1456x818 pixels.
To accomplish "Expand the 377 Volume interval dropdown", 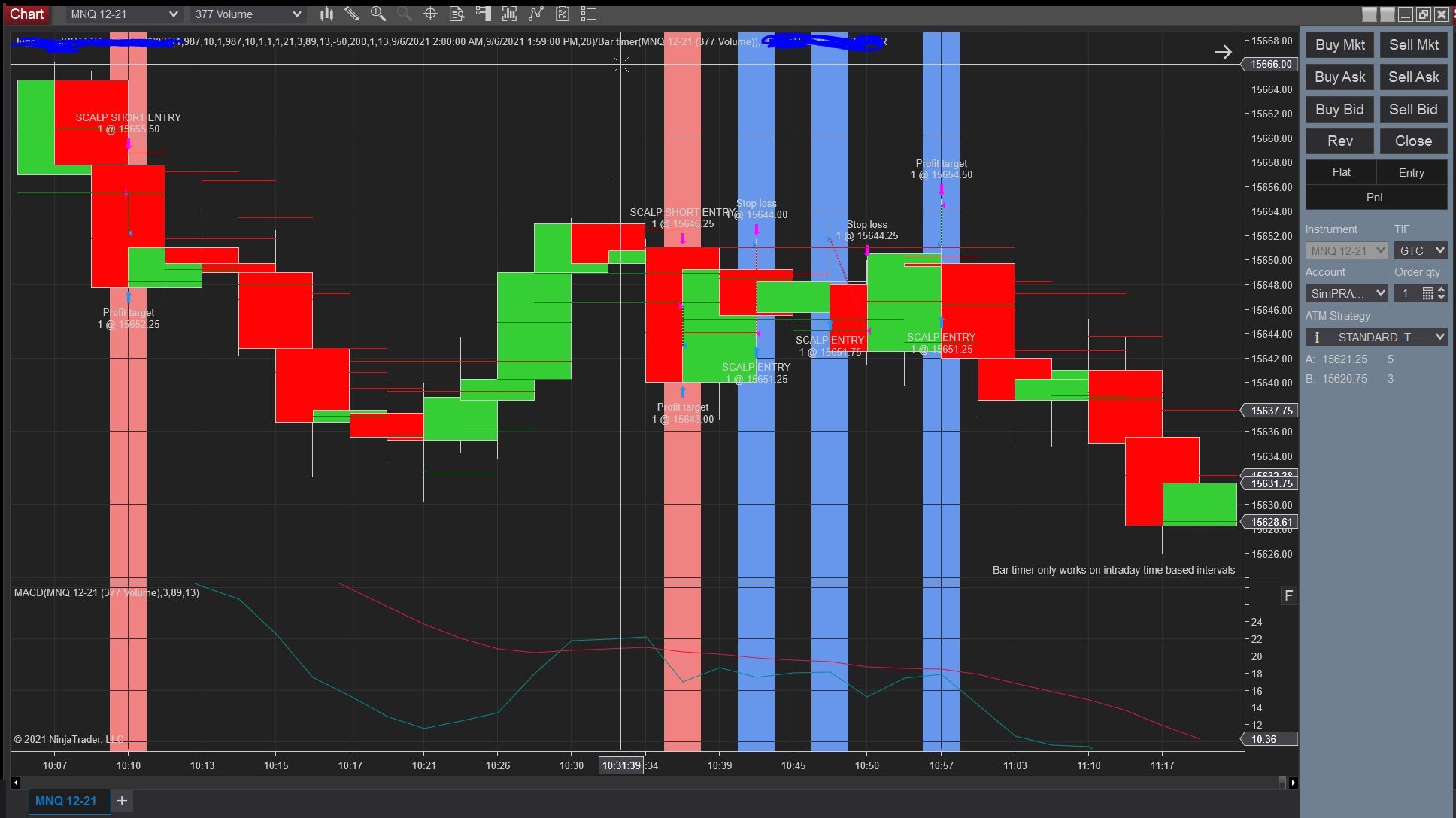I will (247, 14).
